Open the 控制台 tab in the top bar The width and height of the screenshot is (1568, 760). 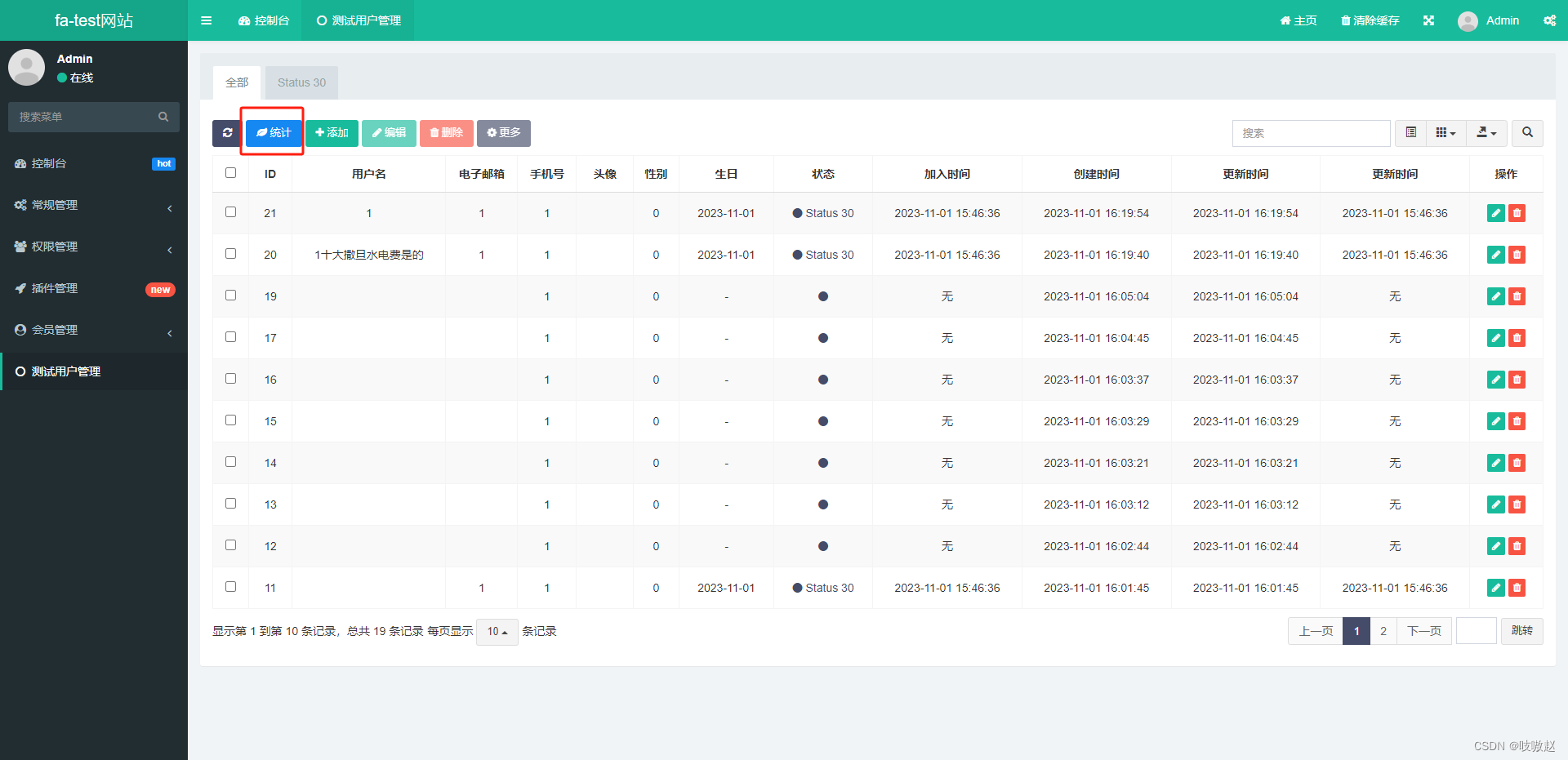(x=263, y=20)
